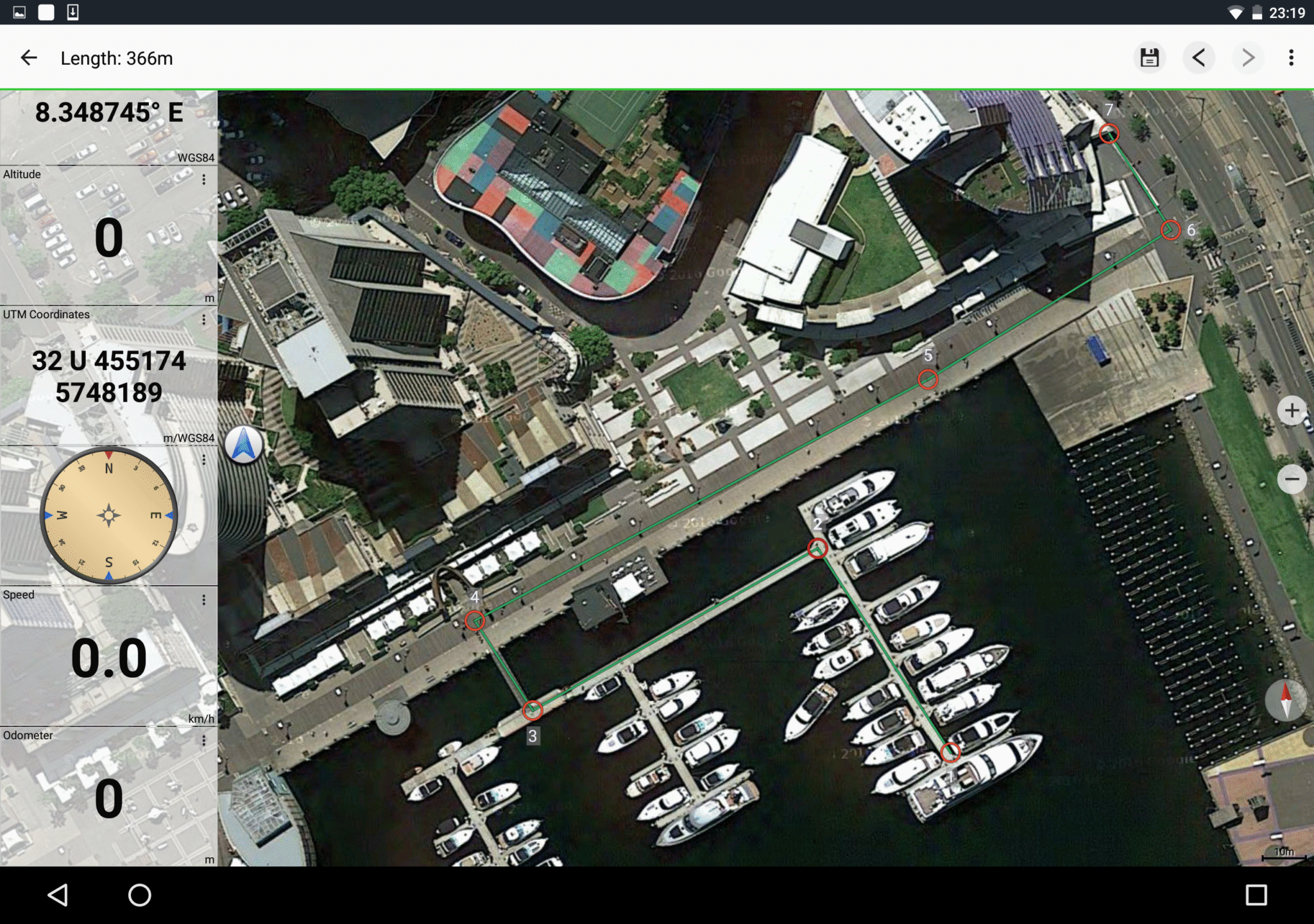Open the Odometer widget options menu
The width and height of the screenshot is (1314, 924).
click(x=204, y=741)
